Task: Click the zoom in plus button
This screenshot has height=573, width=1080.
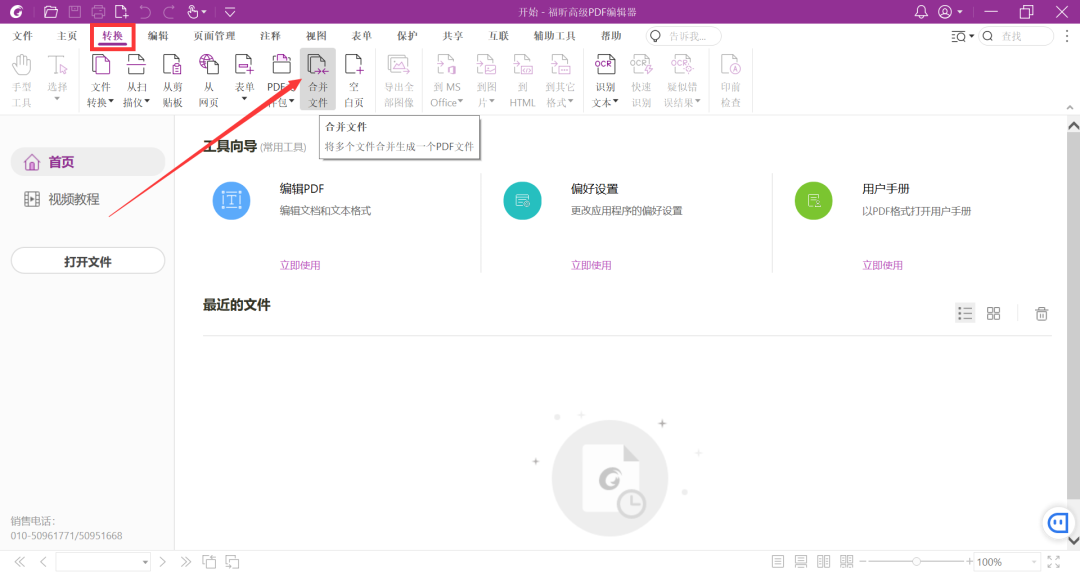Action: tap(970, 562)
